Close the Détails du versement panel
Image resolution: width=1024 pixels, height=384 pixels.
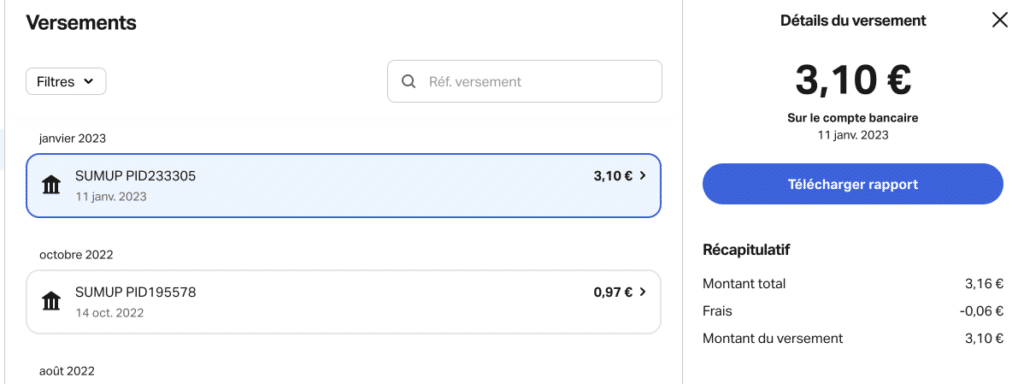tap(999, 21)
